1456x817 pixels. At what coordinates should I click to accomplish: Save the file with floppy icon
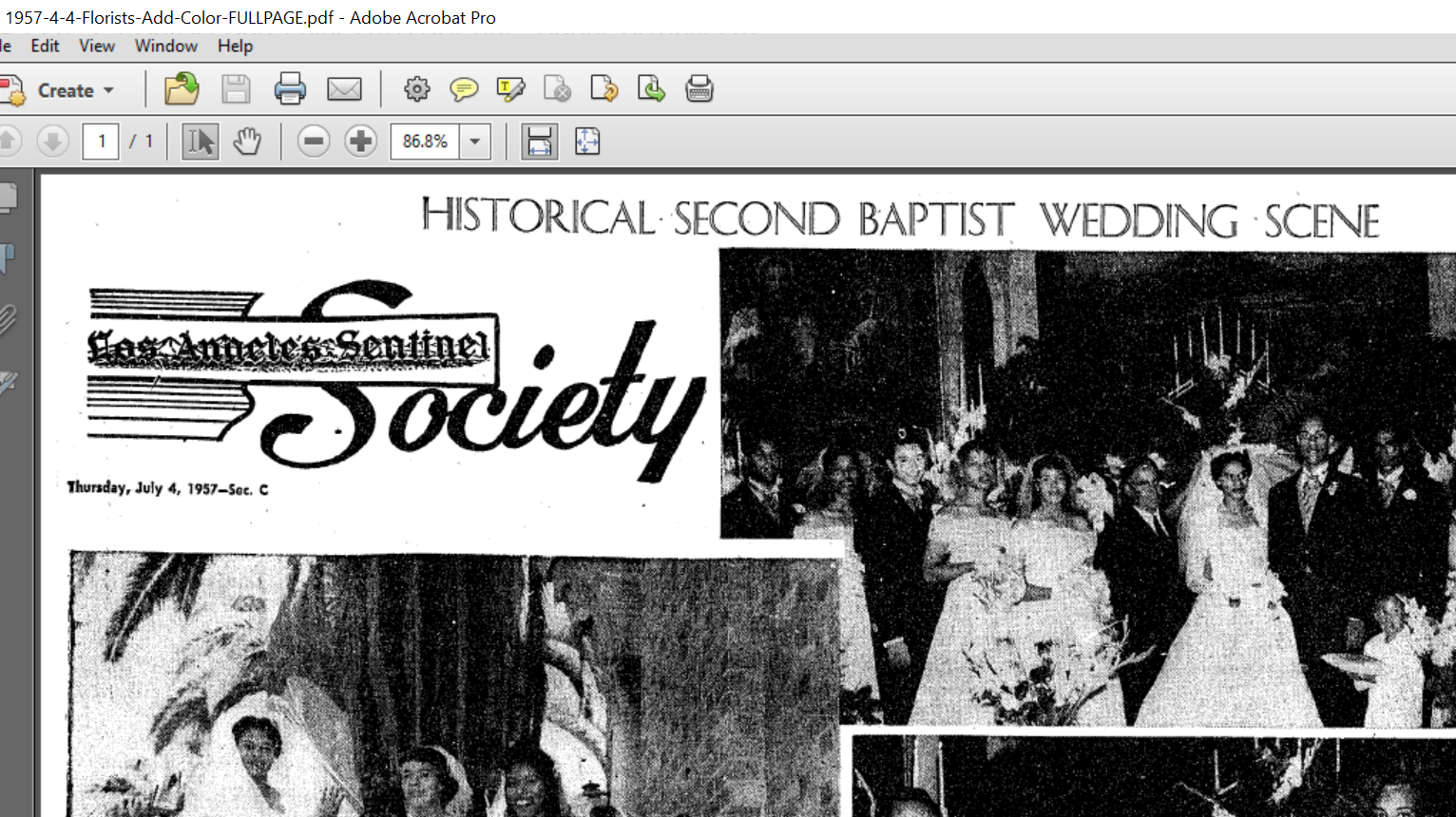[236, 89]
